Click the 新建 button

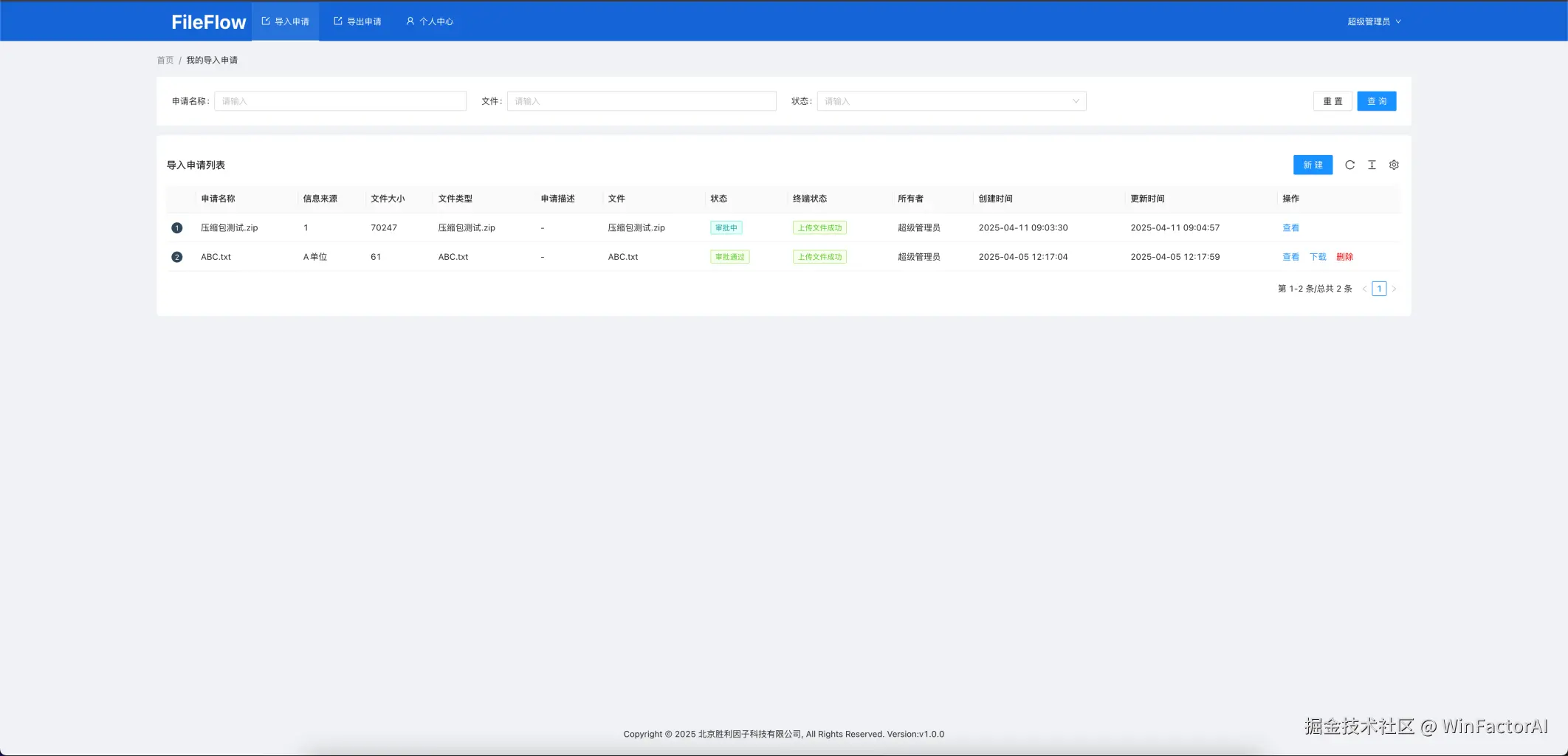click(x=1313, y=165)
